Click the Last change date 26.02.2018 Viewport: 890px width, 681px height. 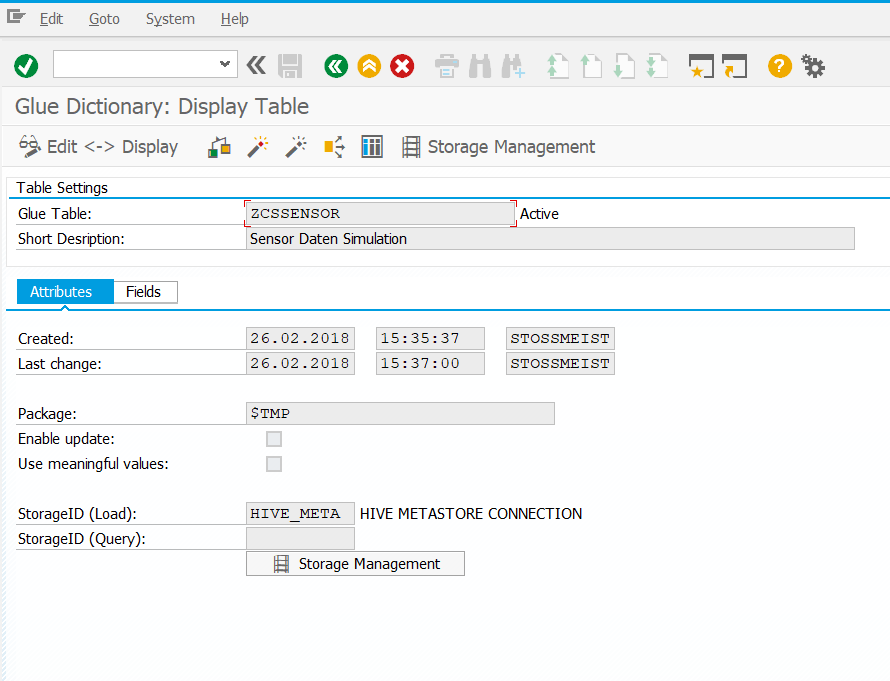[x=300, y=363]
